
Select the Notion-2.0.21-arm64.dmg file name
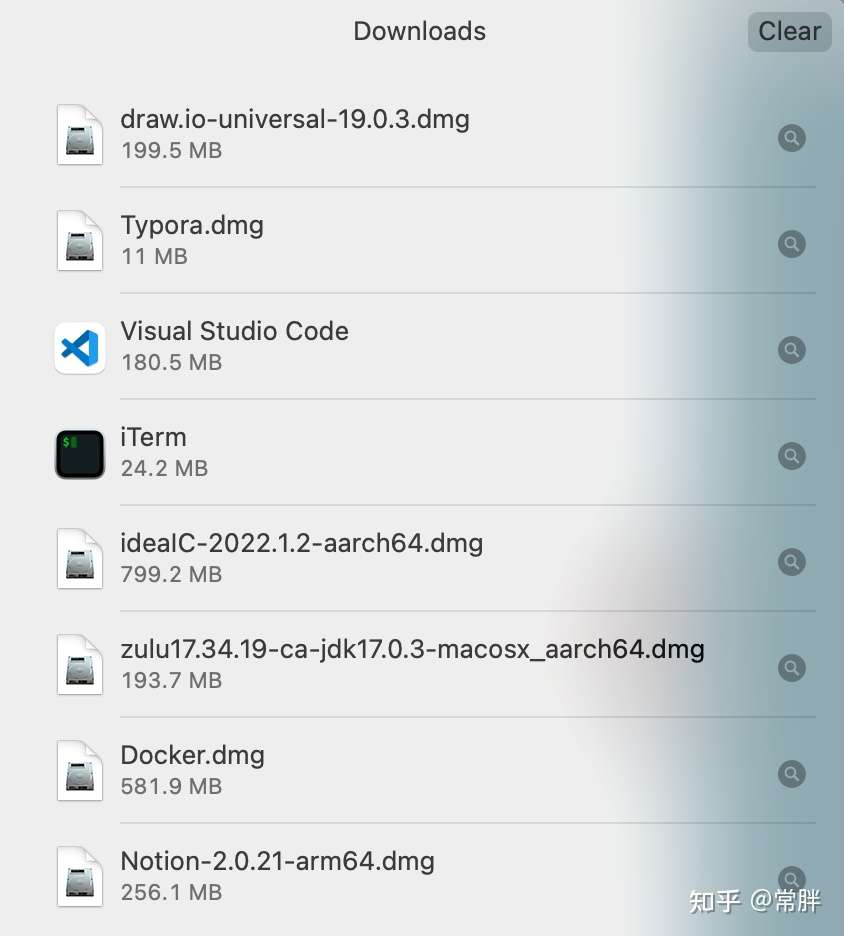point(277,861)
